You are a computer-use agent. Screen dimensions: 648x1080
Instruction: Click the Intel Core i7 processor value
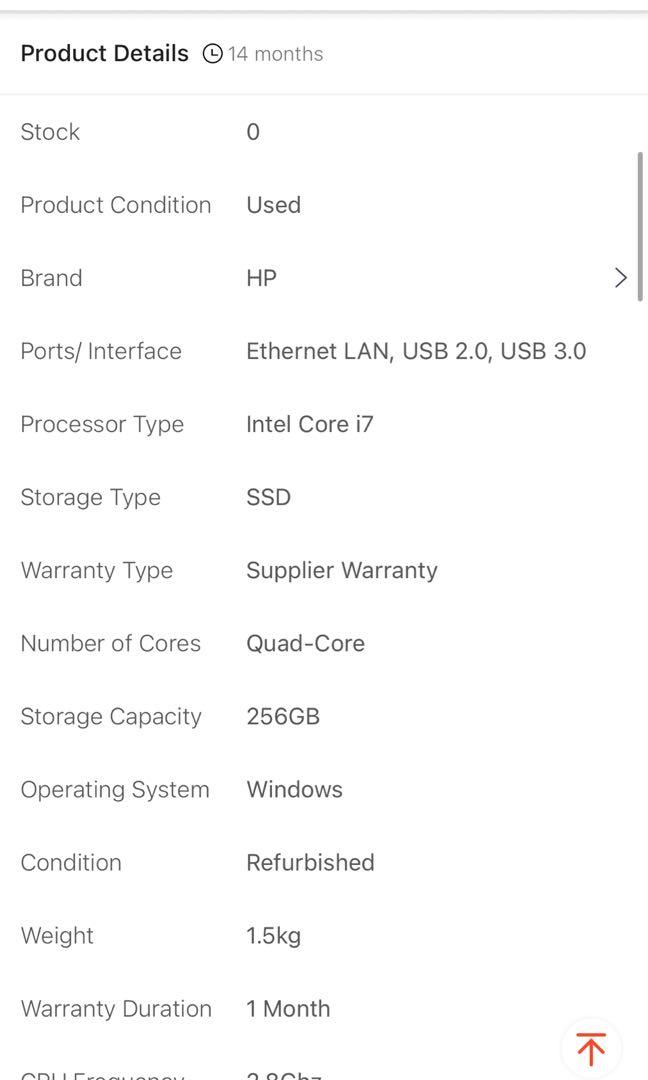pos(310,424)
